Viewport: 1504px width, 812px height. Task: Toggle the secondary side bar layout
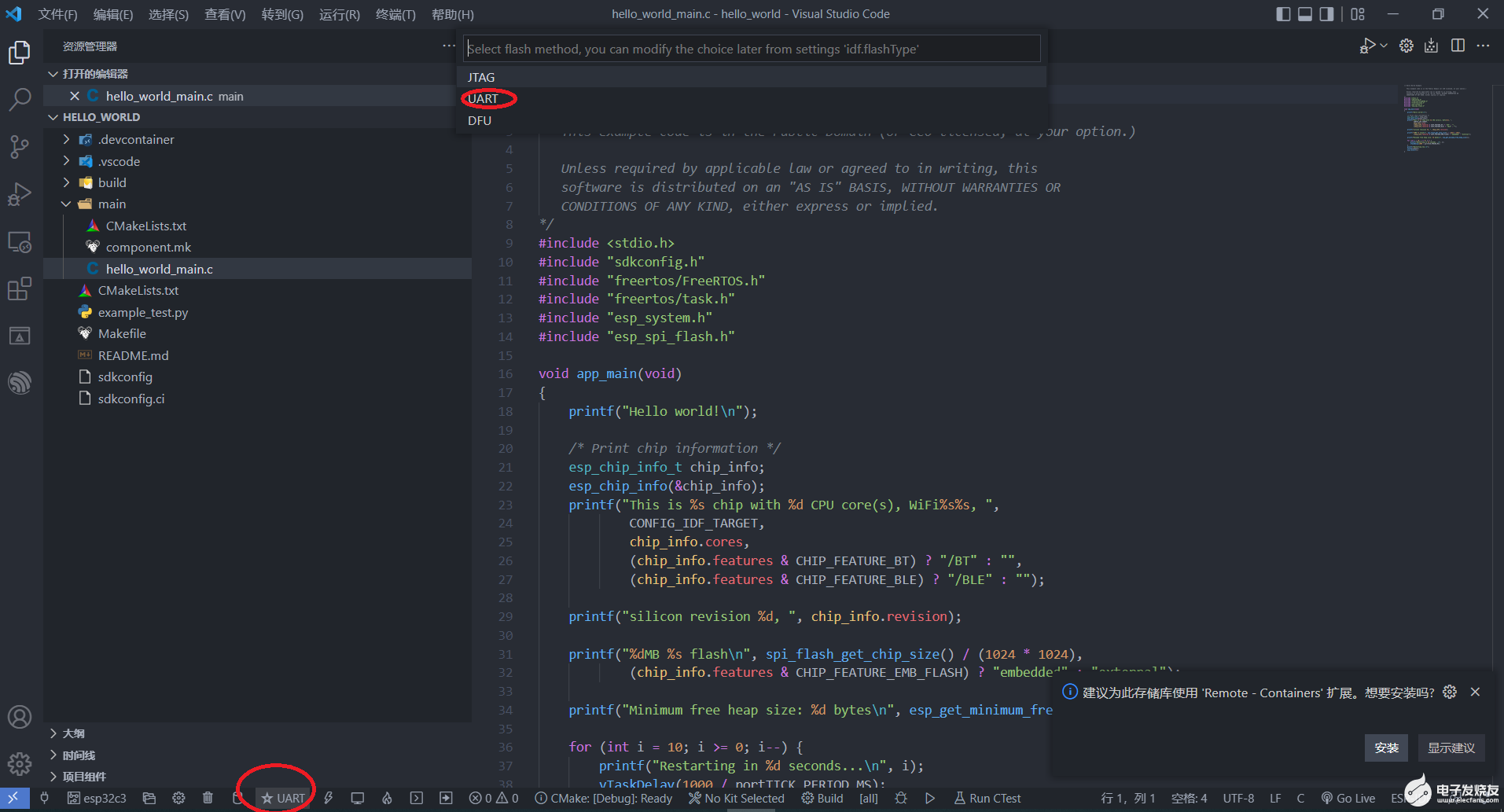coord(1327,14)
